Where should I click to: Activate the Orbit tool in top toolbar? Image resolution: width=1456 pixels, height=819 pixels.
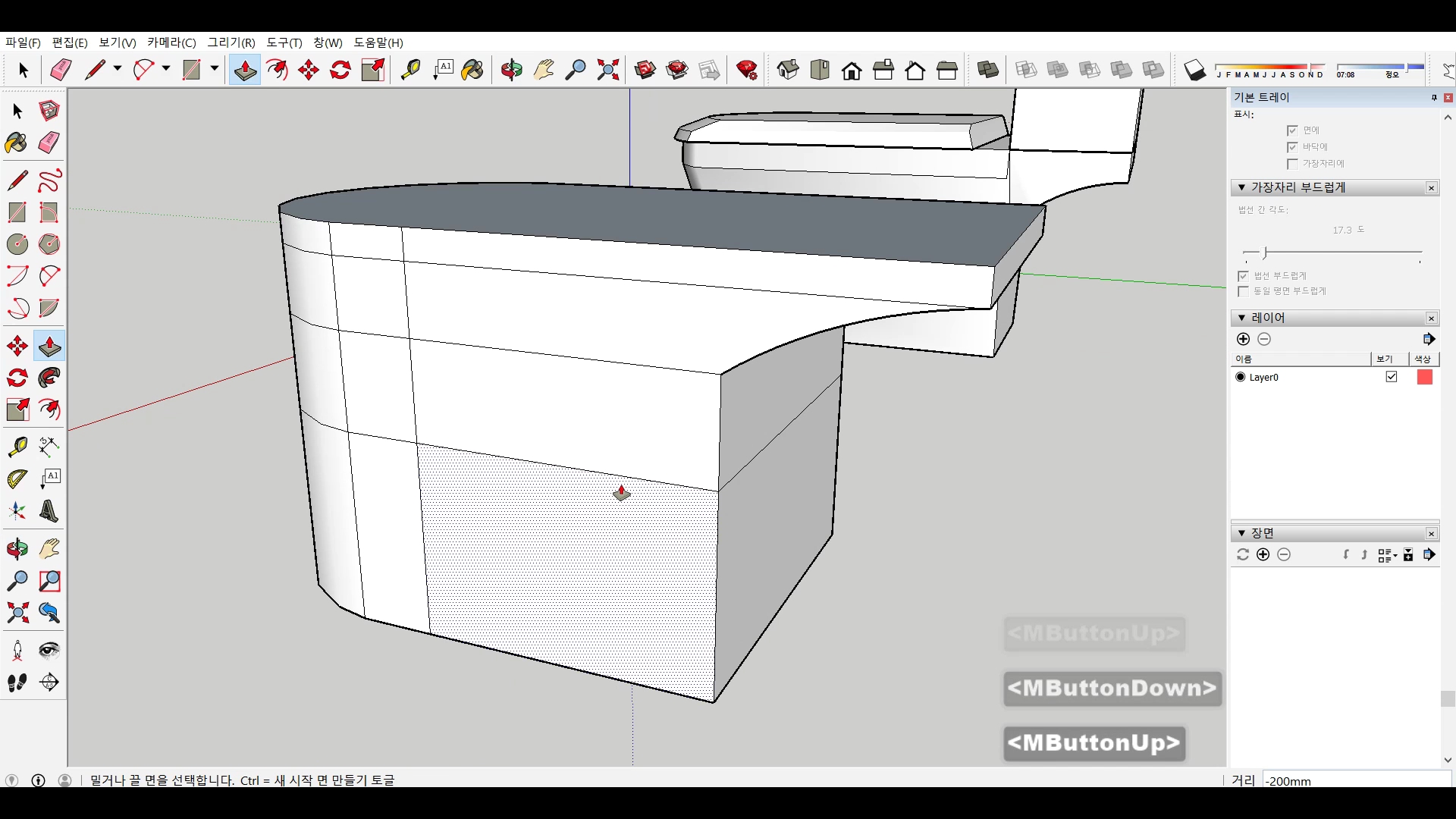(x=511, y=71)
